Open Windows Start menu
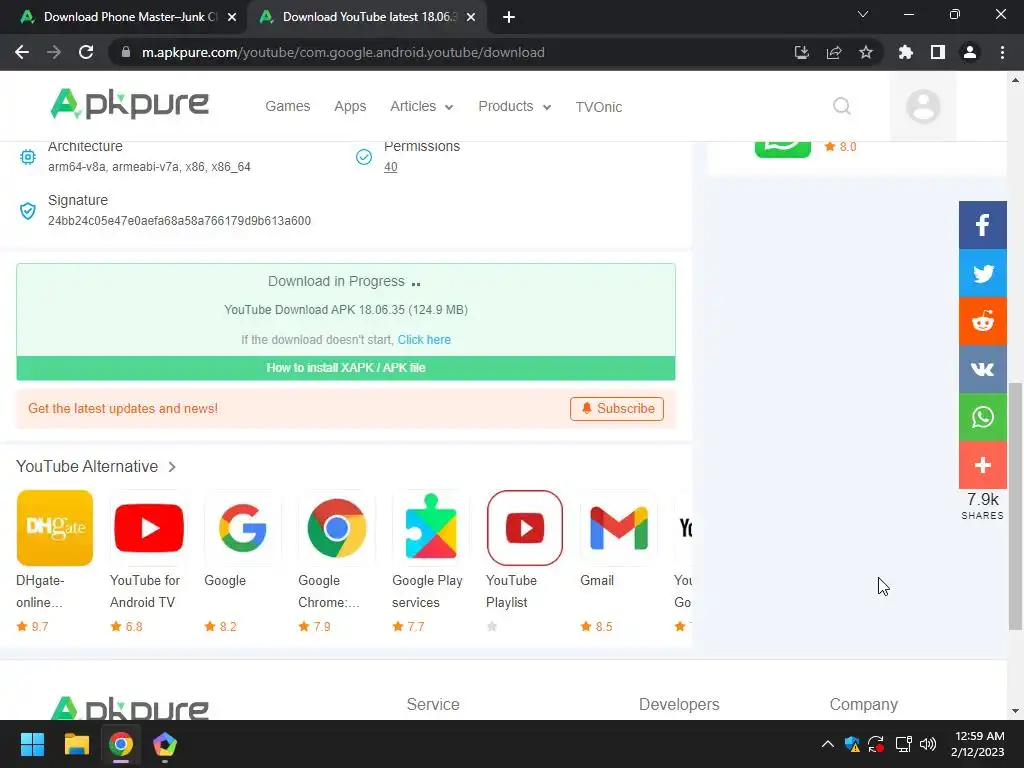The image size is (1024, 768). [x=32, y=744]
